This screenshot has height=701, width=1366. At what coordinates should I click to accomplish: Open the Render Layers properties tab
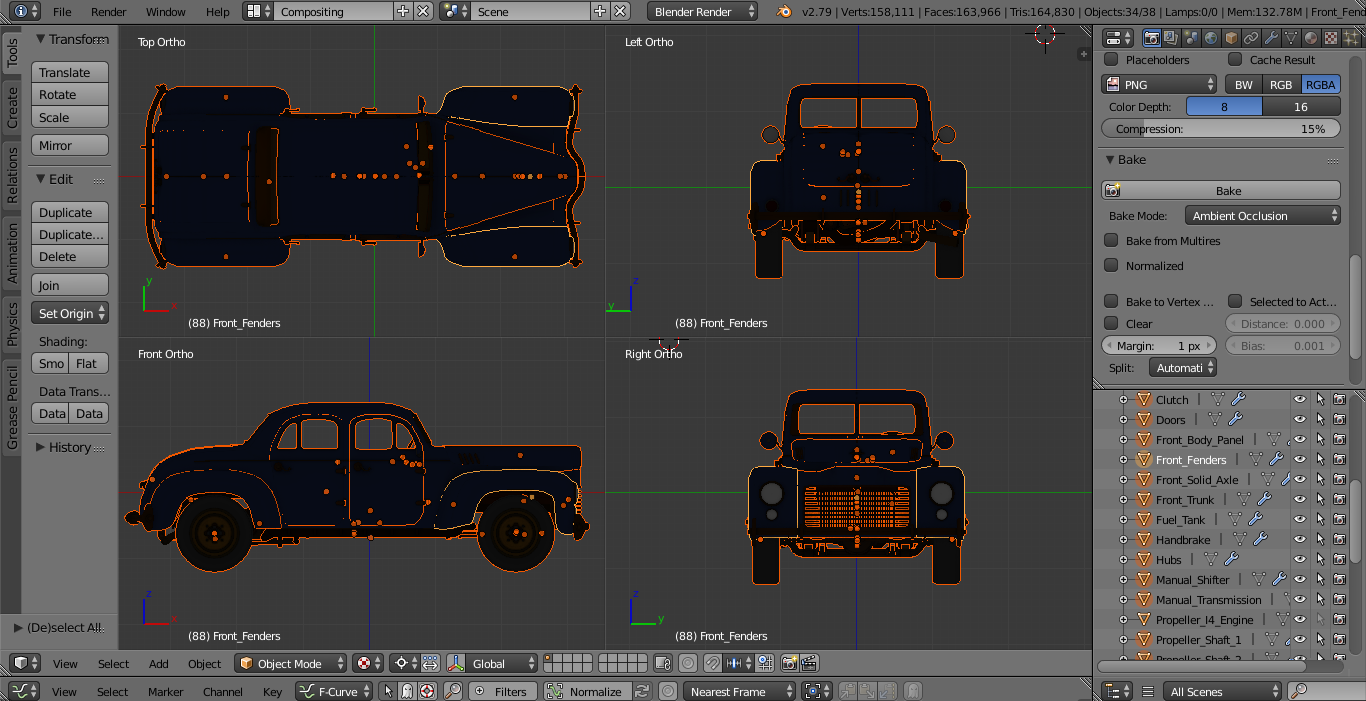[x=1171, y=38]
